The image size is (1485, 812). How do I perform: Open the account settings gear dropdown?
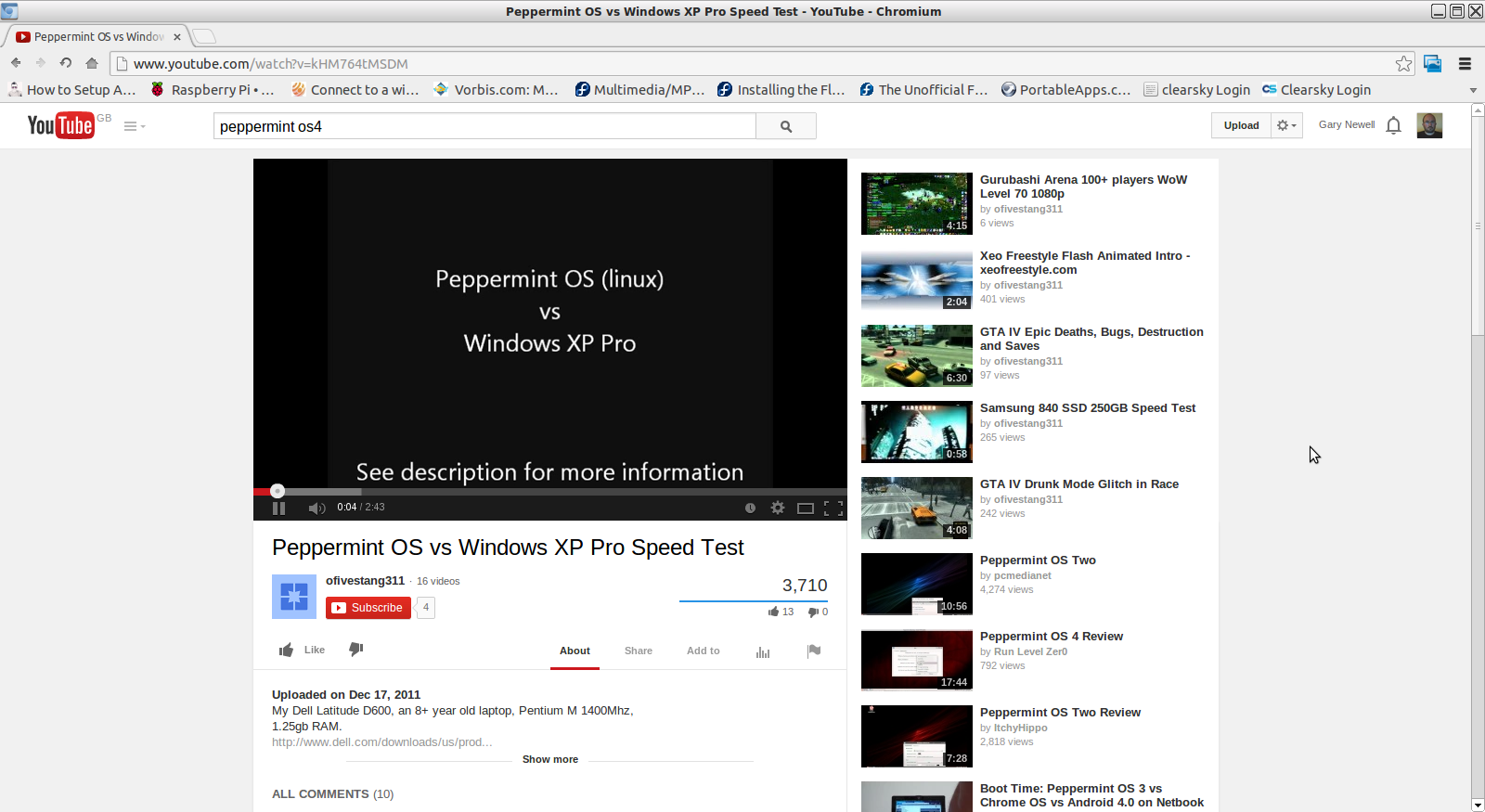tap(1286, 125)
